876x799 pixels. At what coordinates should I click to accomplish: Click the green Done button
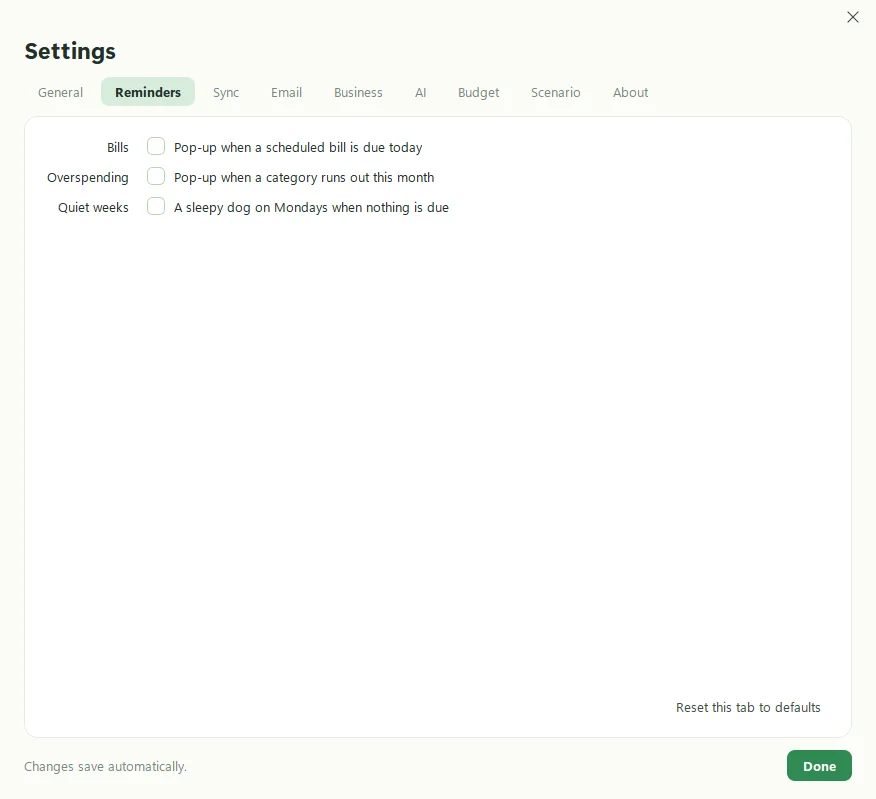pyautogui.click(x=819, y=766)
